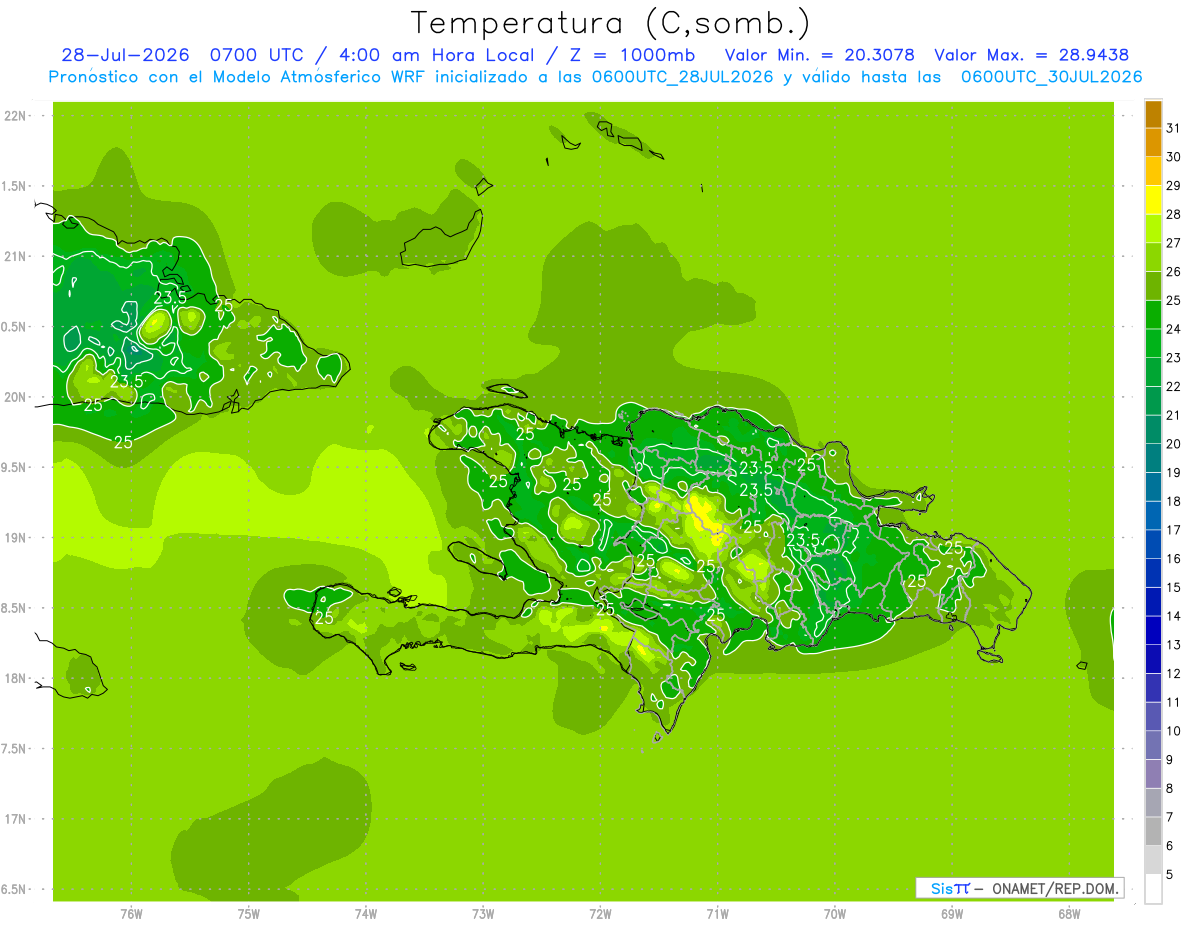Click the "22N" latitude label
Image resolution: width=1200 pixels, height=927 pixels.
coord(15,116)
